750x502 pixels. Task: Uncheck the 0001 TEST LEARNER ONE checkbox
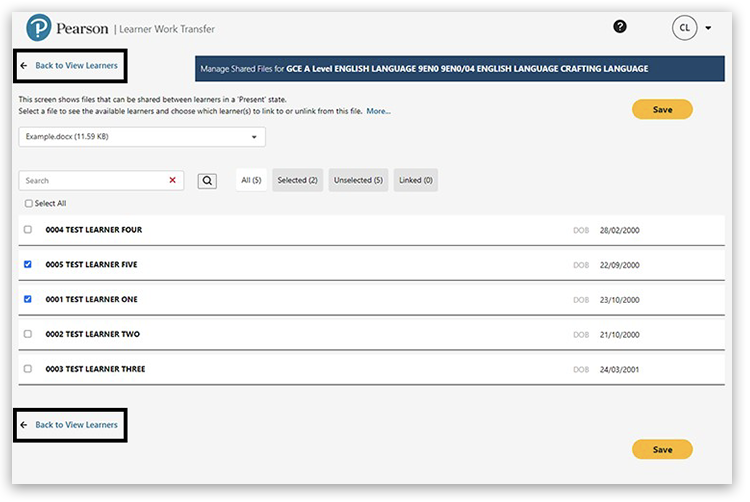28,299
